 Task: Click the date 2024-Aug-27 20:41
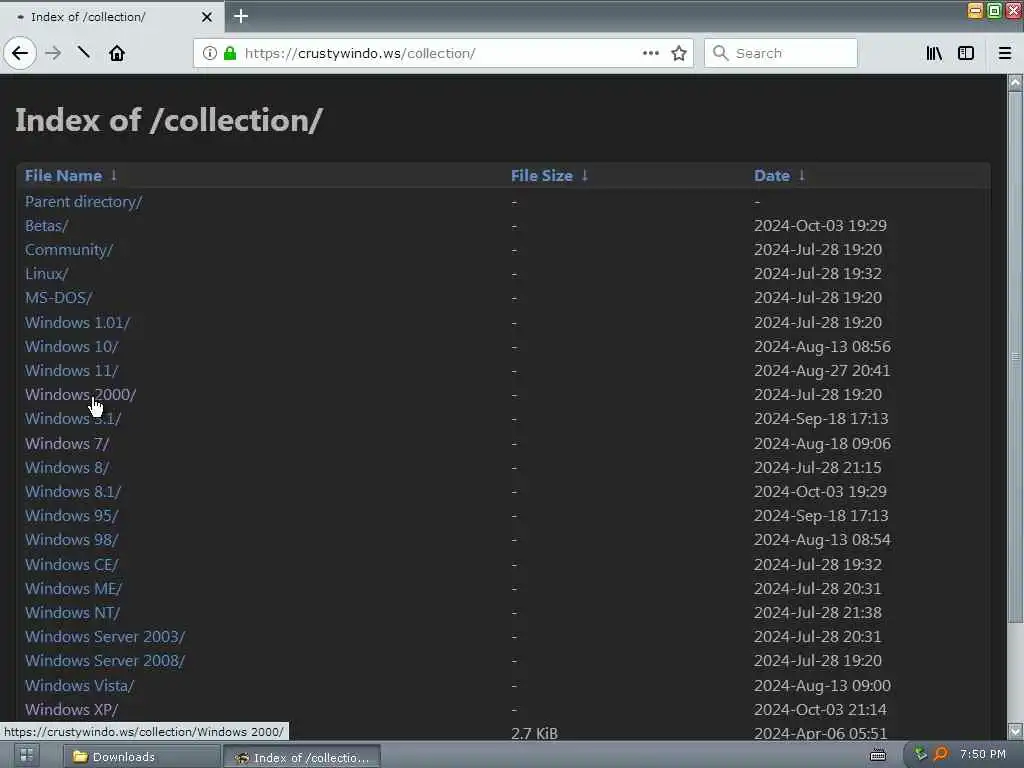822,371
